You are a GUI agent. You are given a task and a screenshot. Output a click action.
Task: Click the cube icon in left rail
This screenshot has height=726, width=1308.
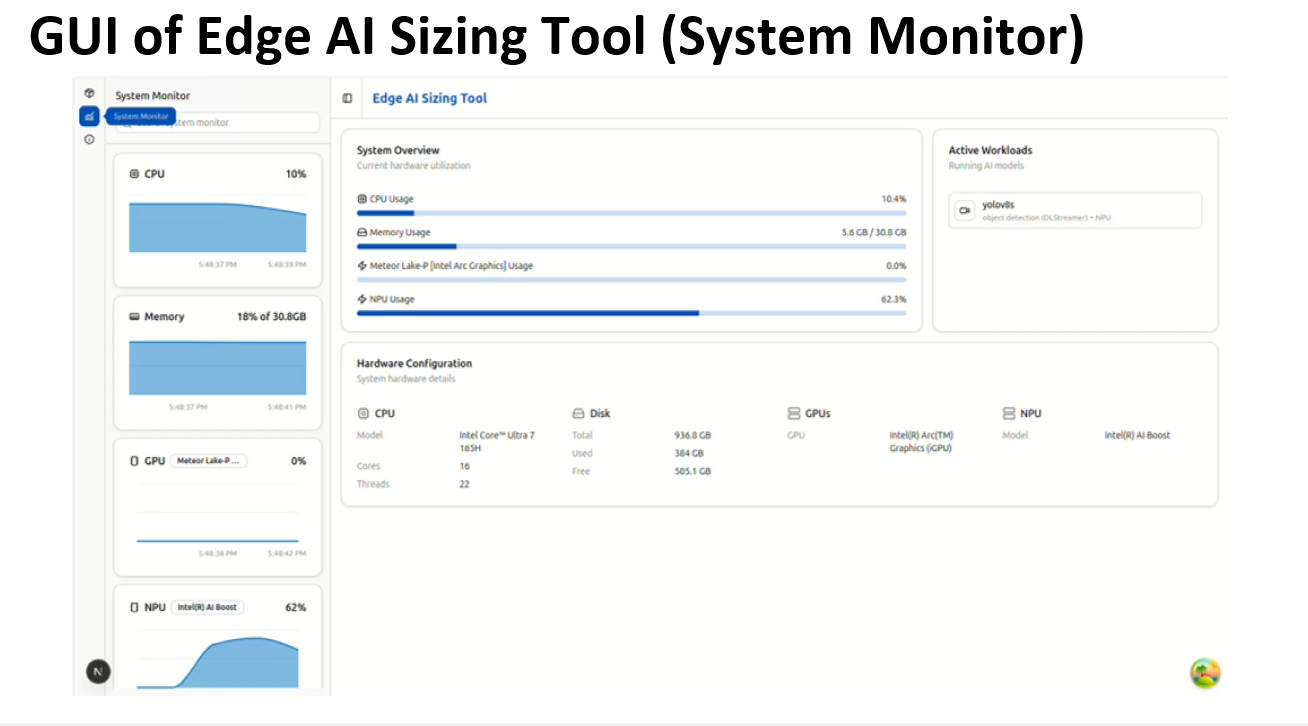(x=89, y=93)
